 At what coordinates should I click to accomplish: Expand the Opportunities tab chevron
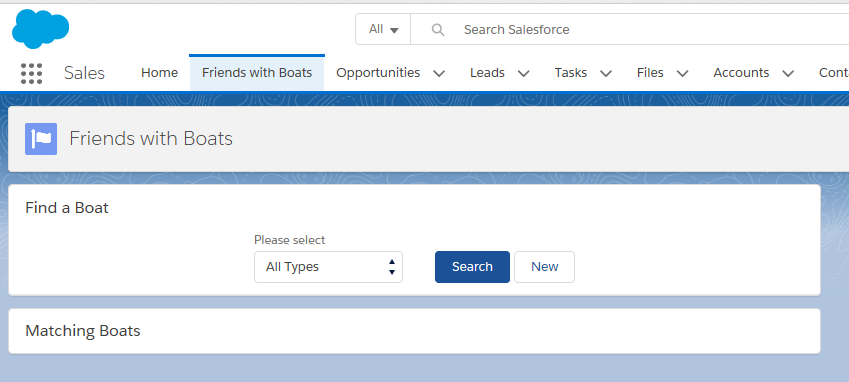tap(439, 74)
